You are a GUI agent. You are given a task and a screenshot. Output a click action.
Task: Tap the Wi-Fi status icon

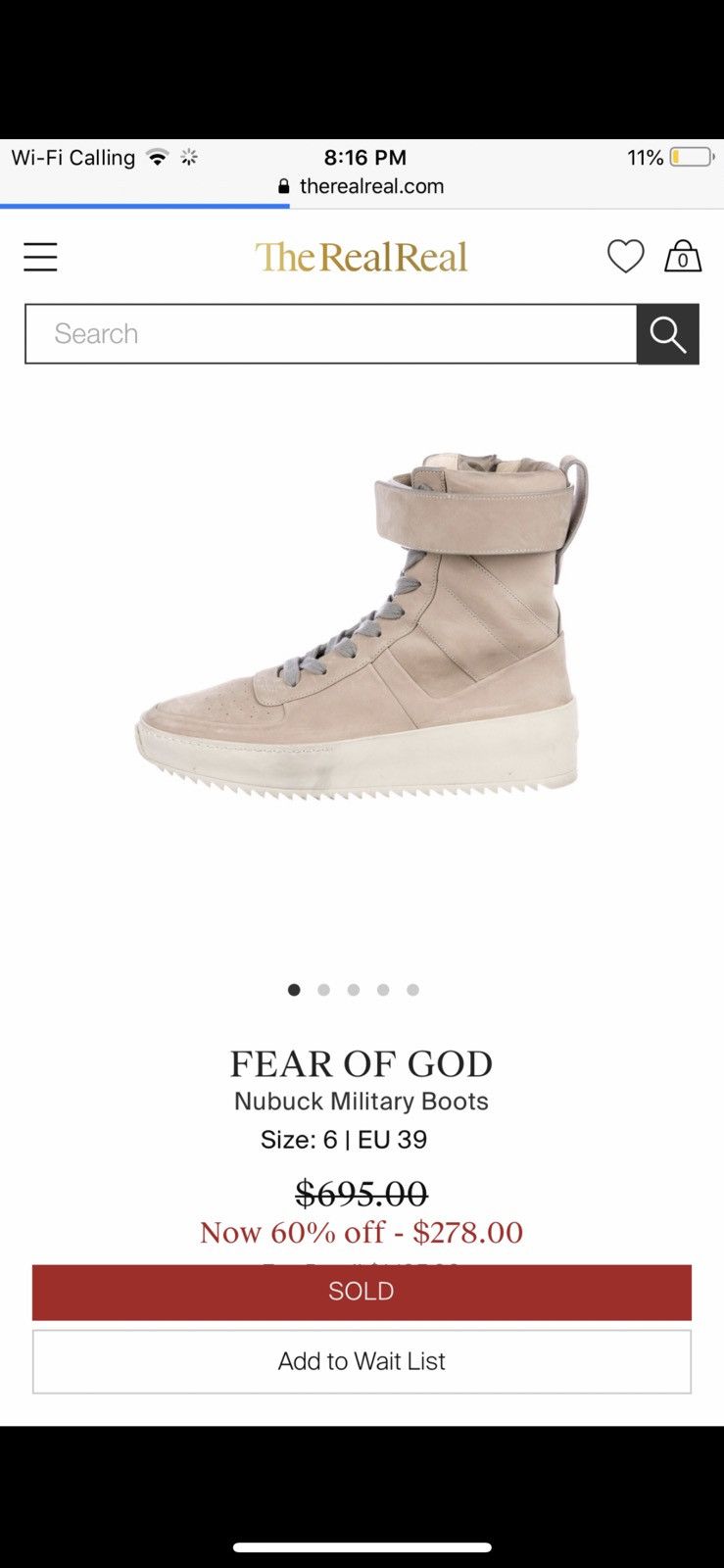point(157,157)
